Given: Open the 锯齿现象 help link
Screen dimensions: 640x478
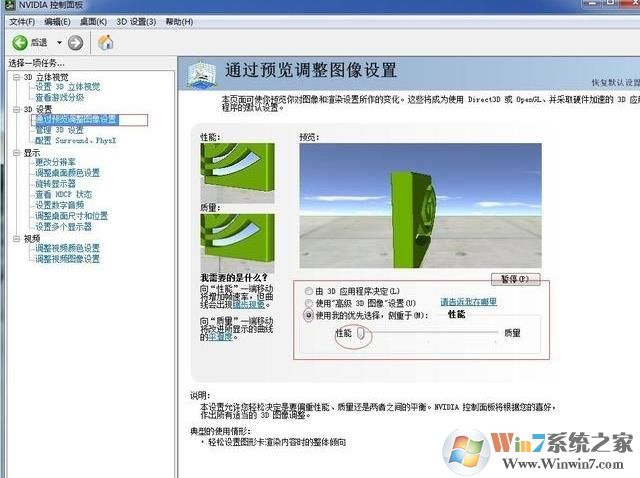Looking at the screenshot, I should 249,304.
